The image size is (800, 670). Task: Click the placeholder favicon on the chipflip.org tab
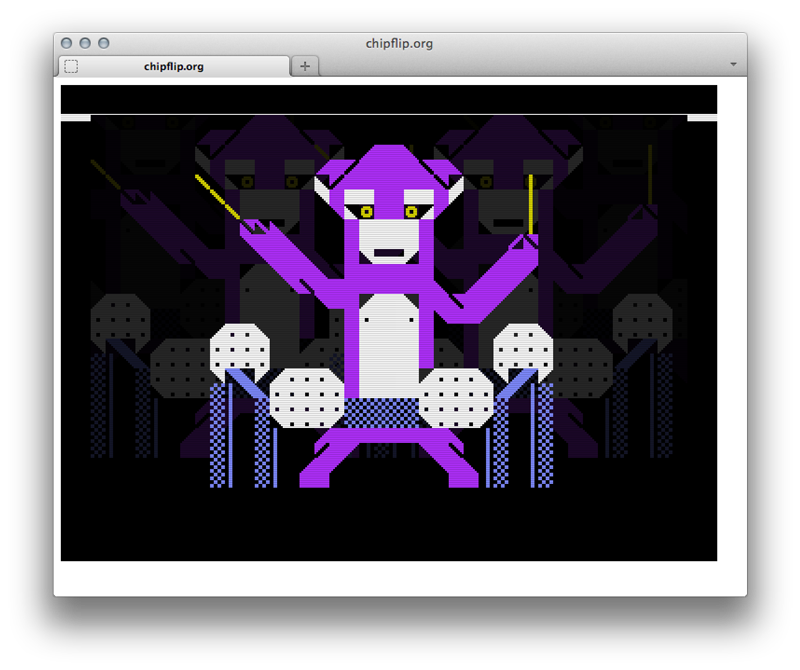(x=71, y=66)
